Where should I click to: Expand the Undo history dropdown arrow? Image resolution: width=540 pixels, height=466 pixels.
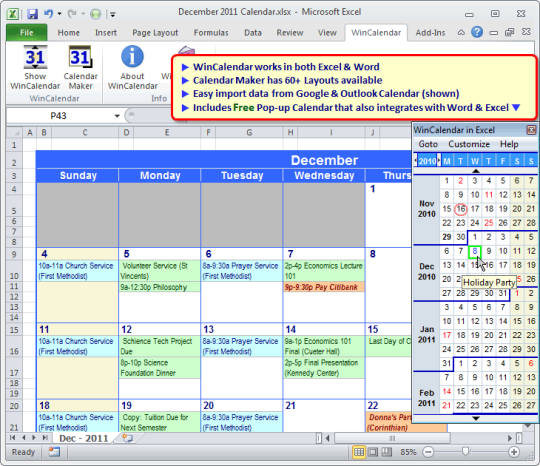[x=59, y=14]
